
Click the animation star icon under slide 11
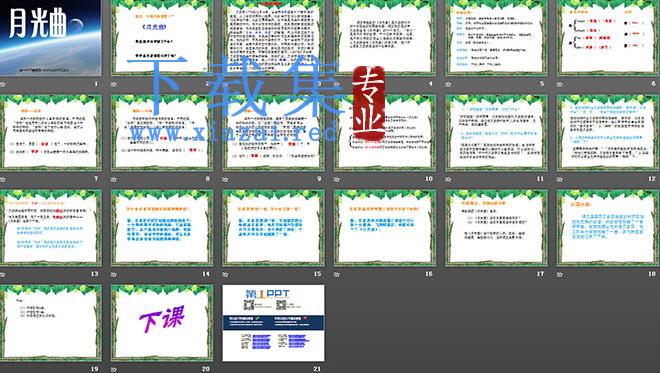coord(448,179)
